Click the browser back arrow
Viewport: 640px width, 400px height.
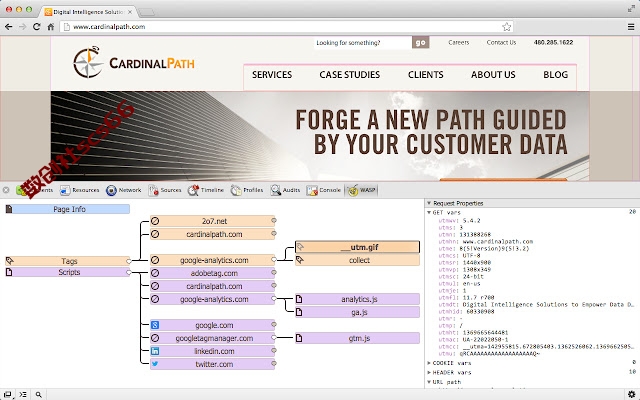pyautogui.click(x=9, y=27)
